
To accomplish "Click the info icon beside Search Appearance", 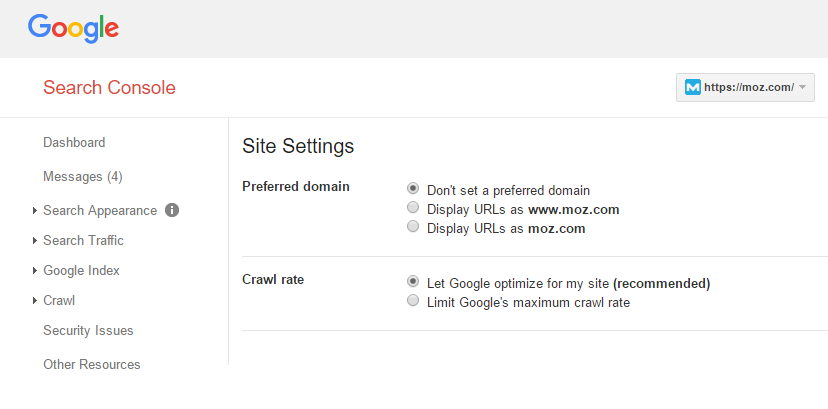I will 172,210.
